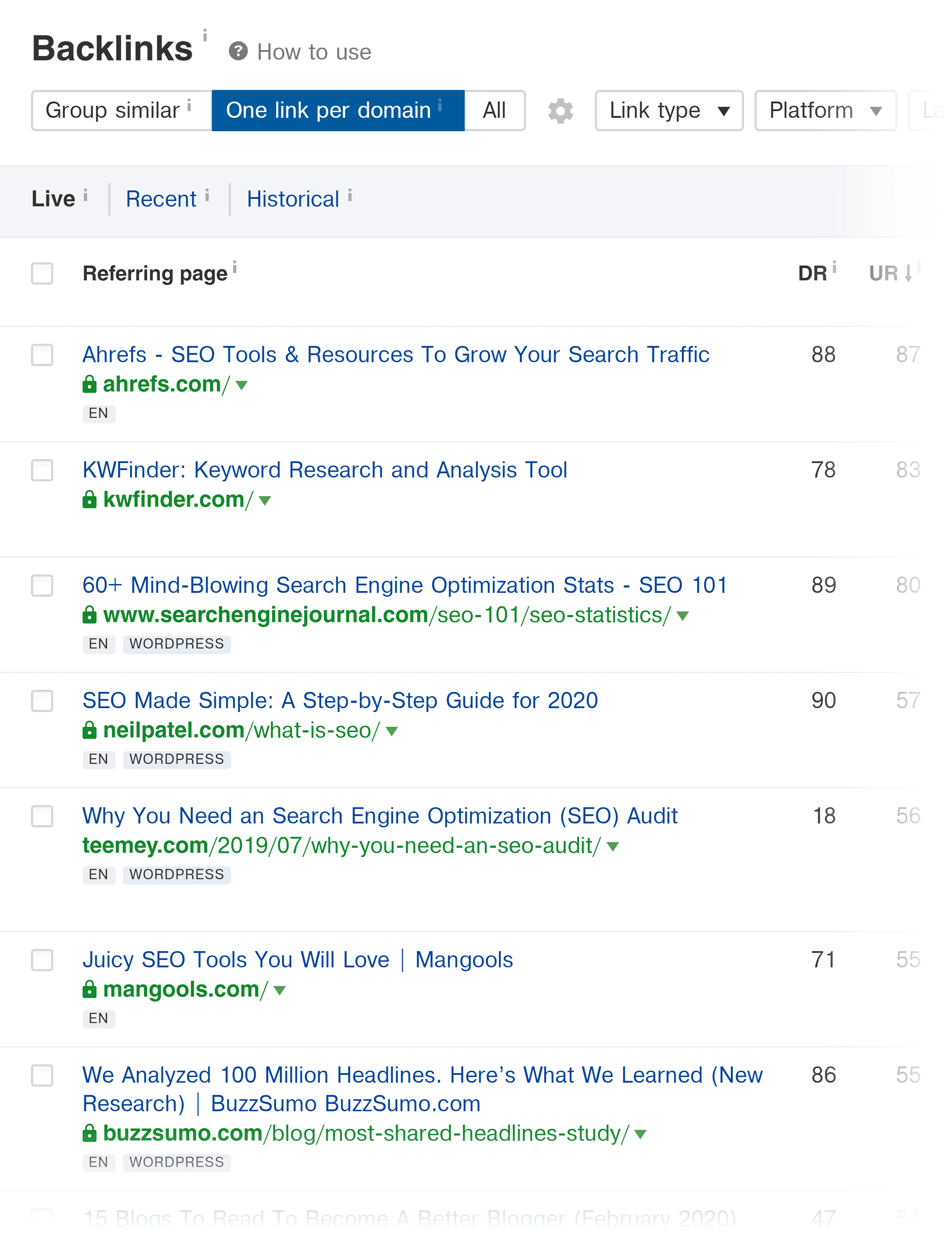Open Why You Need an SEO Audit title
The height and width of the screenshot is (1241, 952).
[380, 816]
